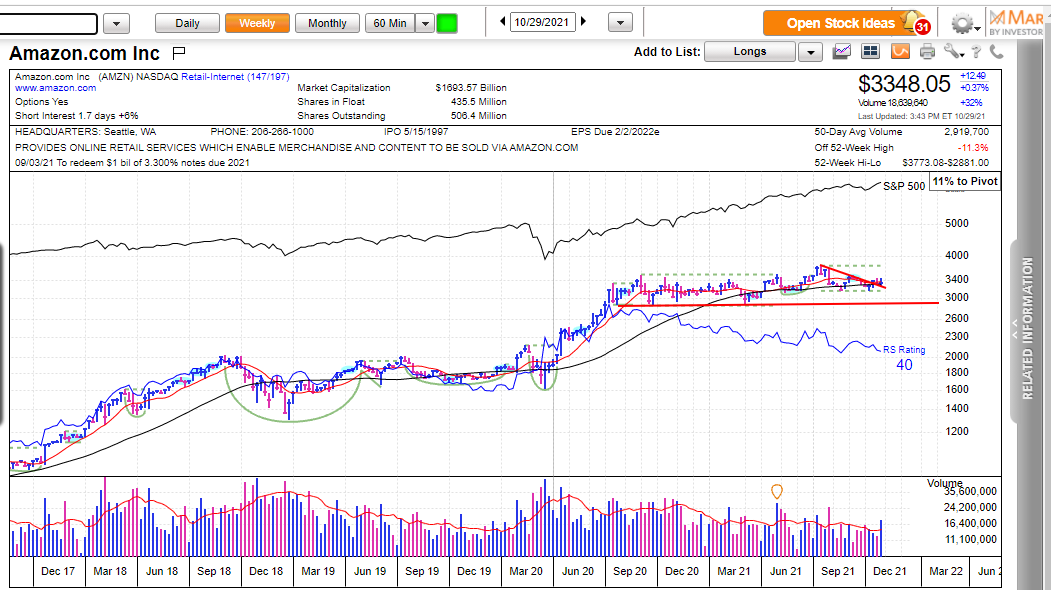The width and height of the screenshot is (1051, 590).
Task: Open Stock Ideas via orange button
Action: coord(832,23)
